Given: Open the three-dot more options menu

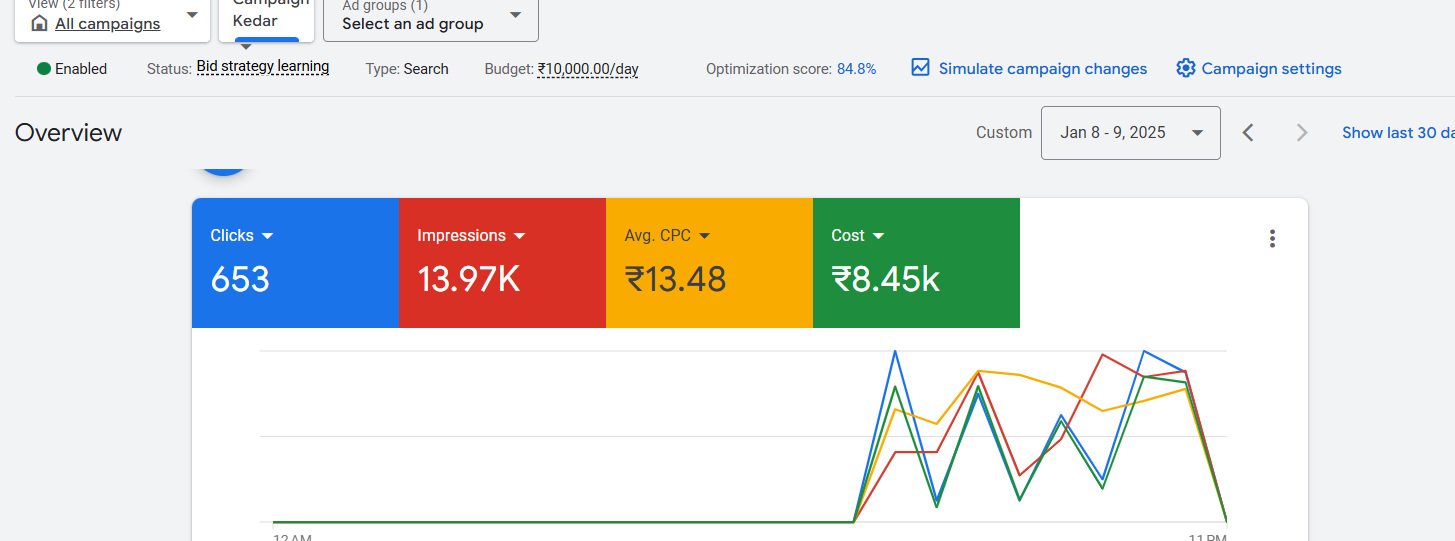Looking at the screenshot, I should [x=1272, y=238].
